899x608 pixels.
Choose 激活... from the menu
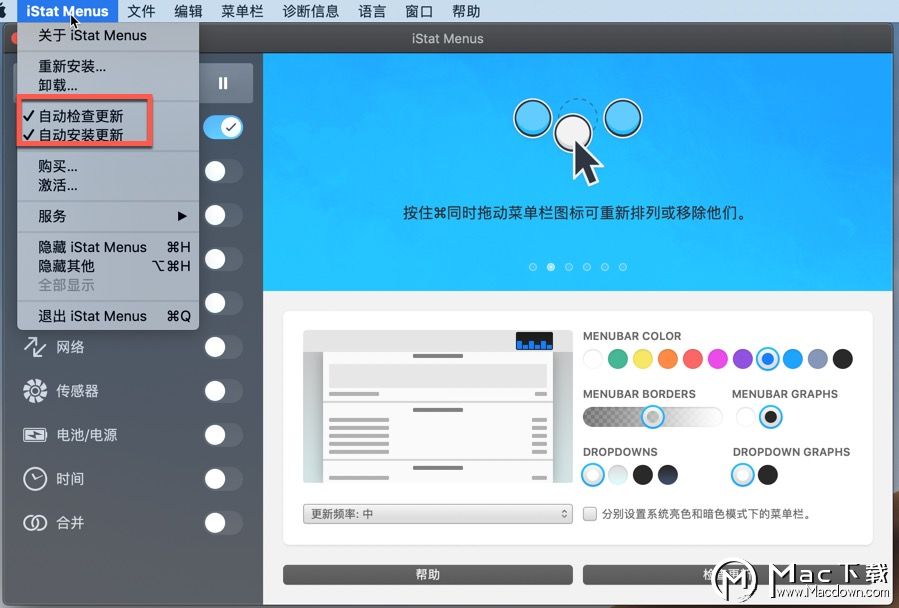tap(108, 185)
